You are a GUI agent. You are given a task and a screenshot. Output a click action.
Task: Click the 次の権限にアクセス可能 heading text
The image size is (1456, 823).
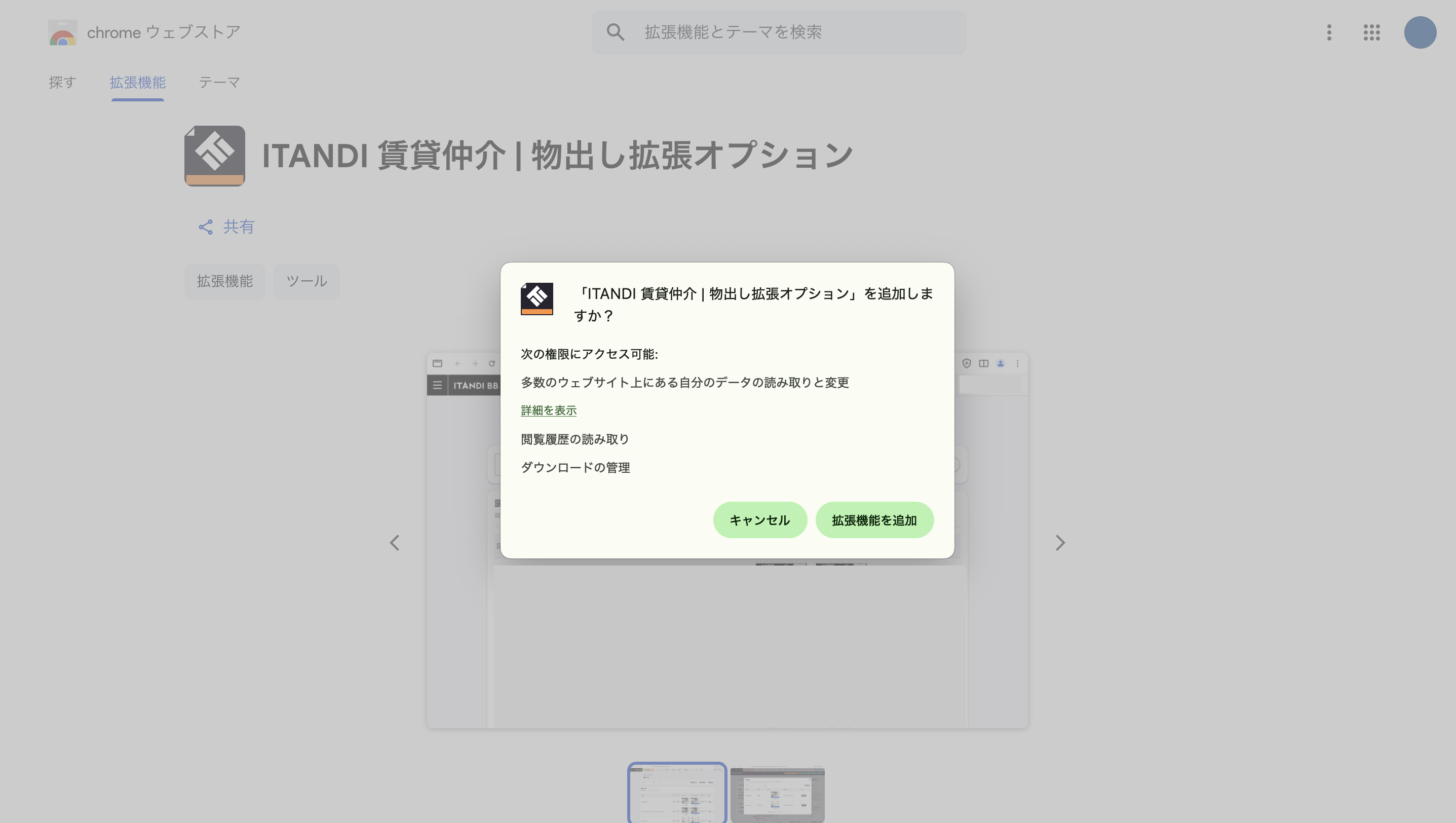[589, 354]
